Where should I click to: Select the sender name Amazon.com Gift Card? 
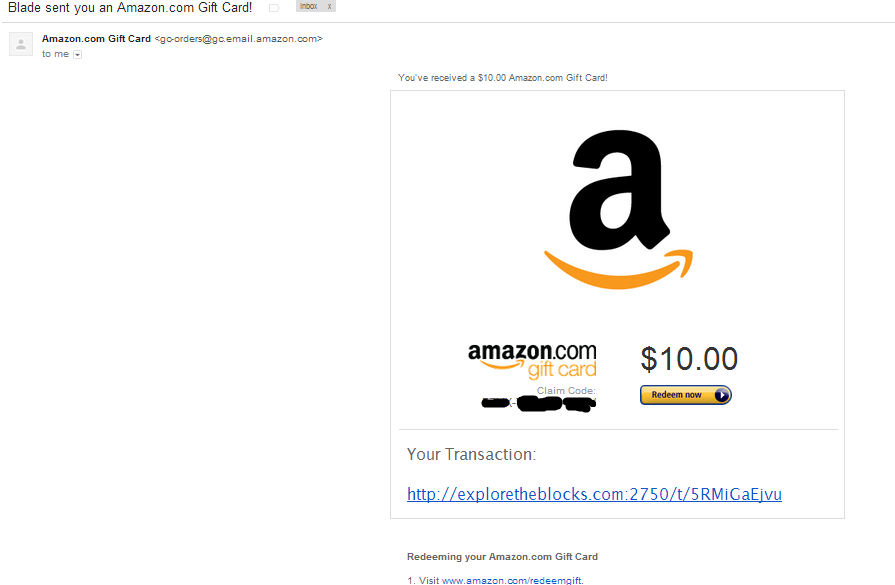tap(96, 39)
